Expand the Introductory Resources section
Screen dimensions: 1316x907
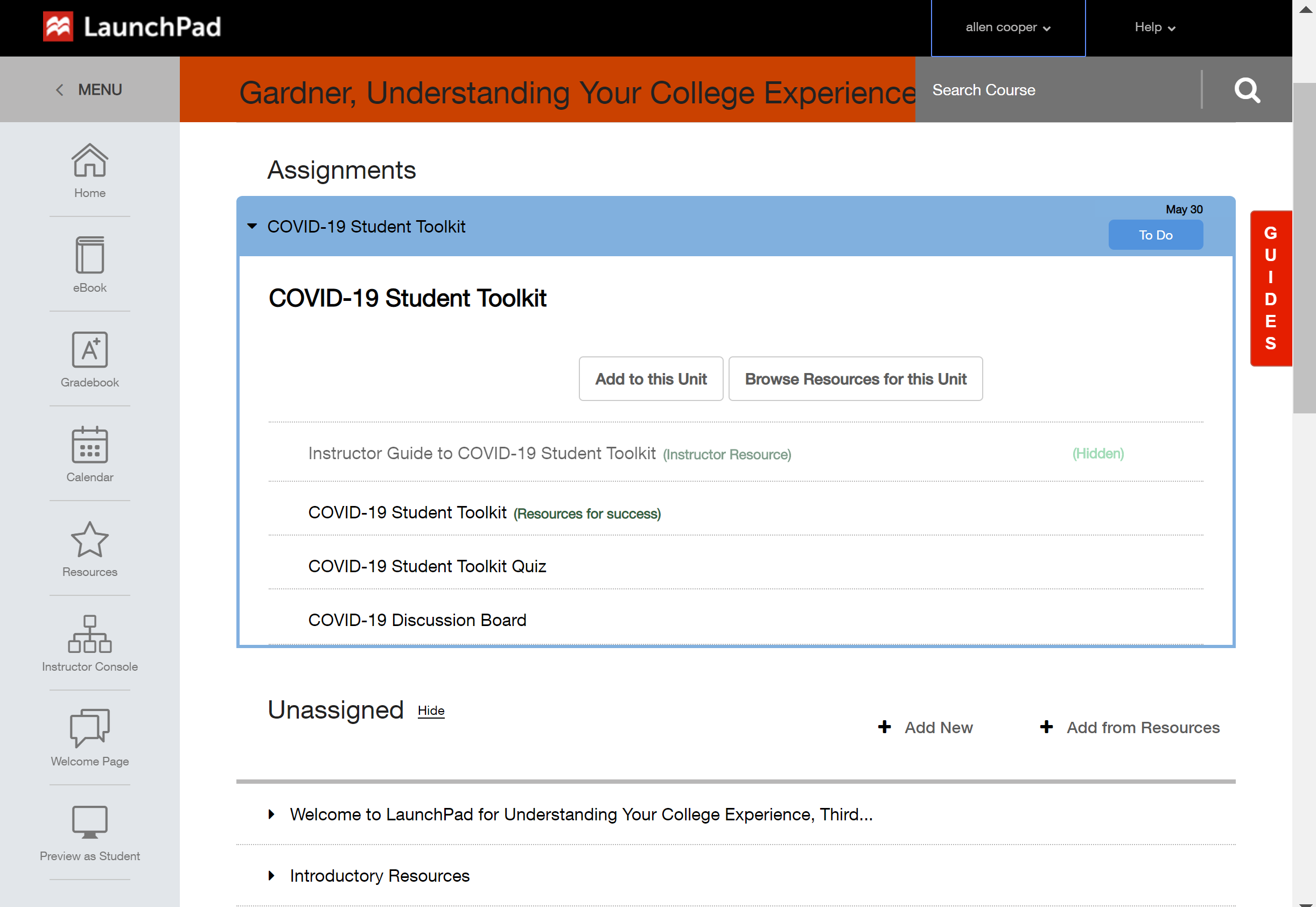(272, 875)
